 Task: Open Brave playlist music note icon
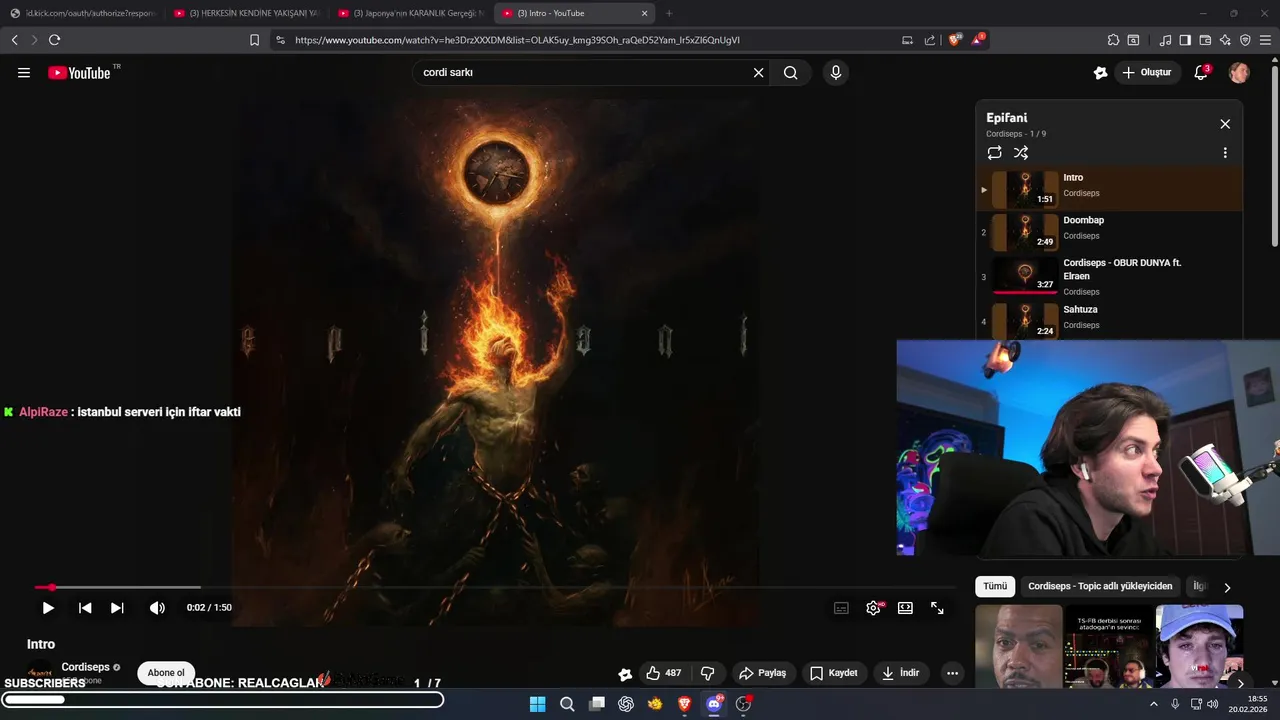[1165, 40]
